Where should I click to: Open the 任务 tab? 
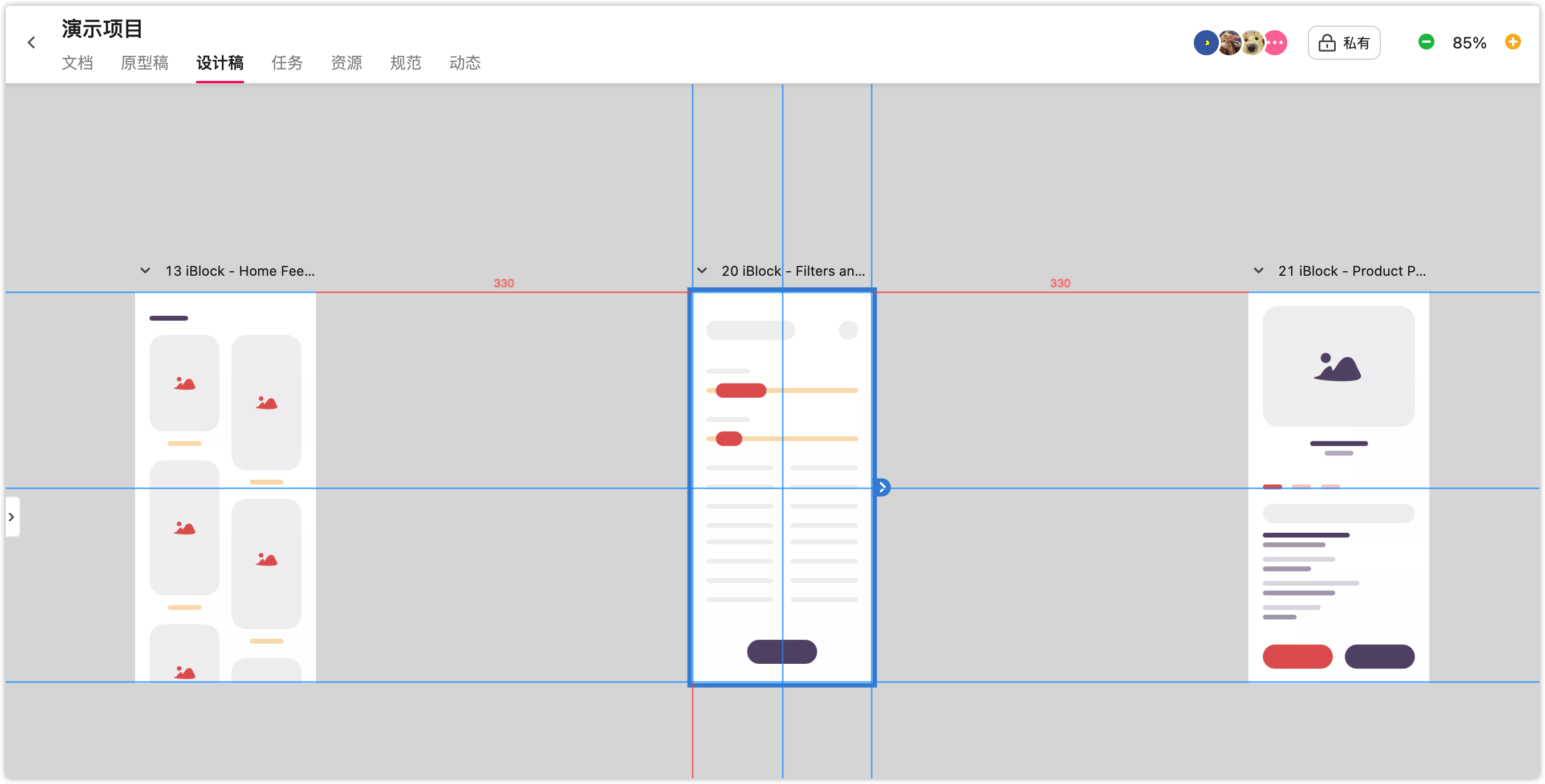pyautogui.click(x=287, y=63)
